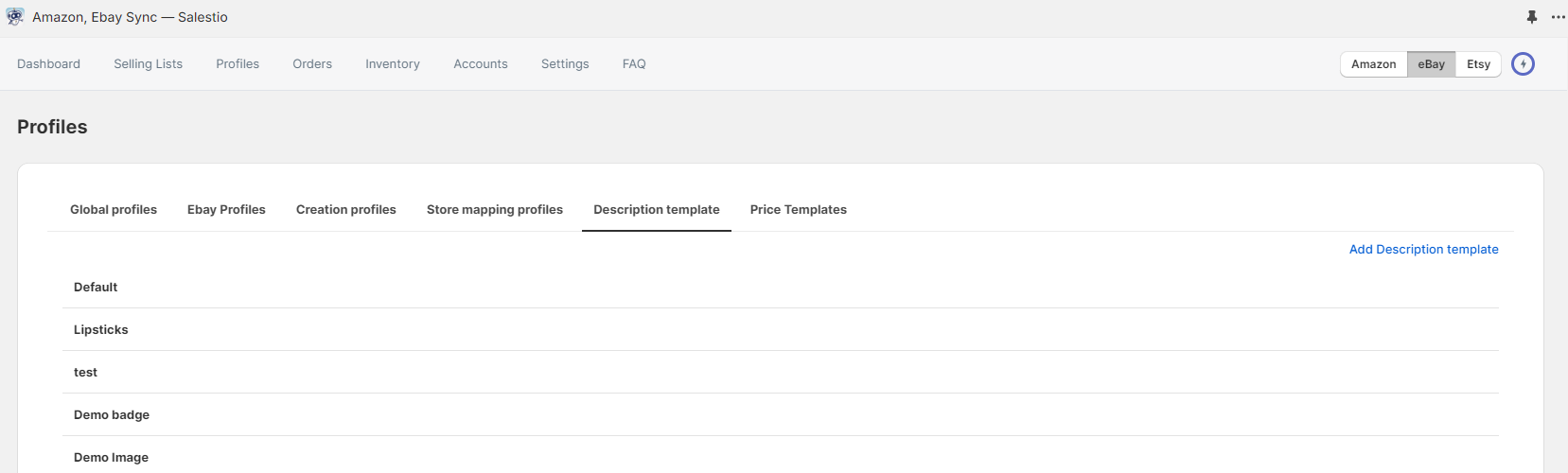Click the Salestio app logo icon
This screenshot has height=473, width=1568.
(15, 17)
